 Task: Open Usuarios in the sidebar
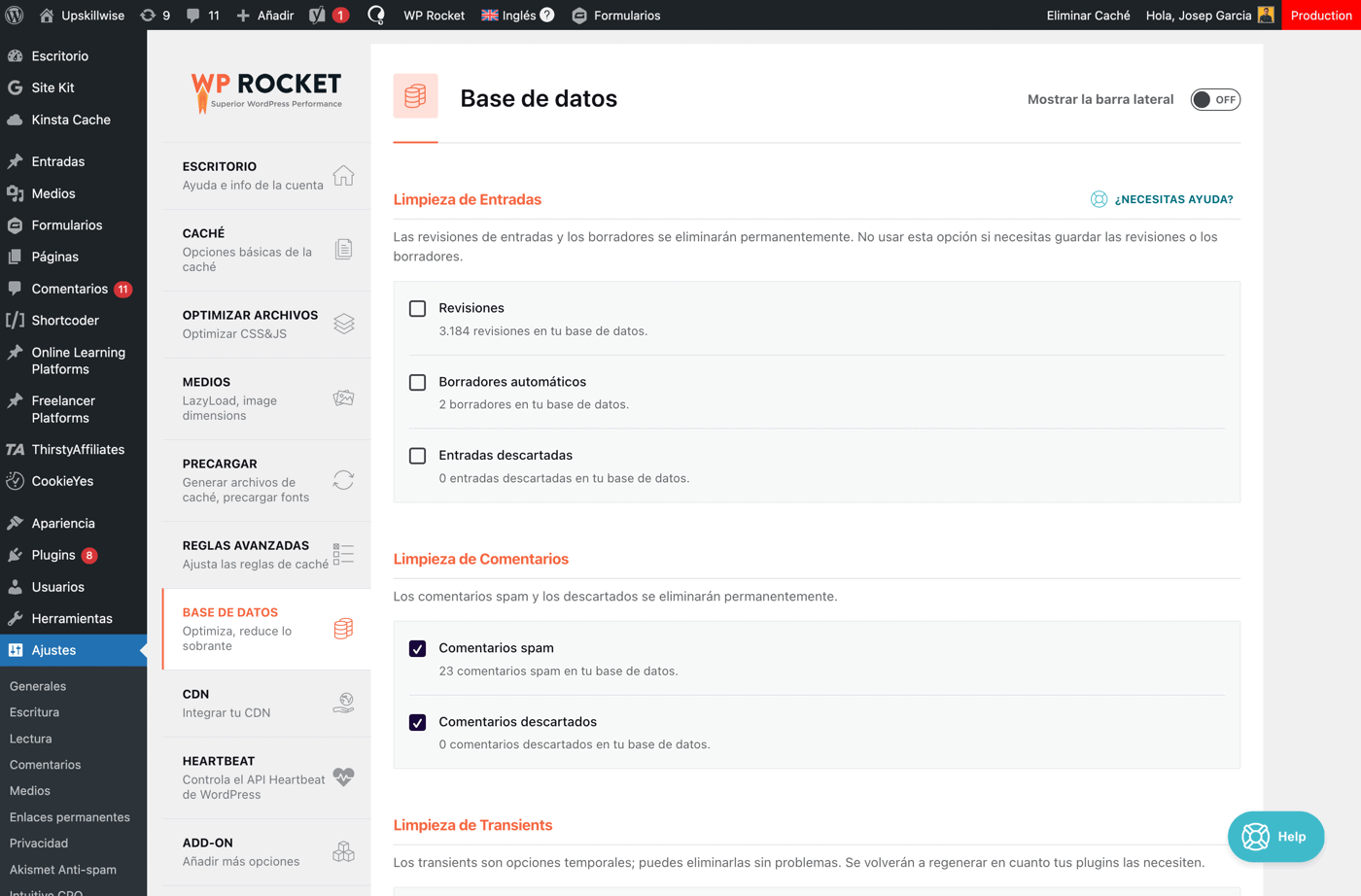tap(73, 587)
